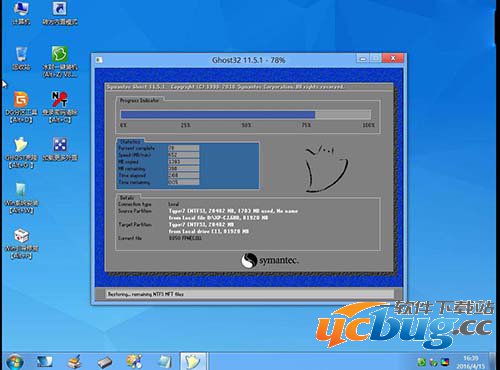500x370 pixels.
Task: Click the Ghost32 window title bar icon
Action: pos(99,60)
